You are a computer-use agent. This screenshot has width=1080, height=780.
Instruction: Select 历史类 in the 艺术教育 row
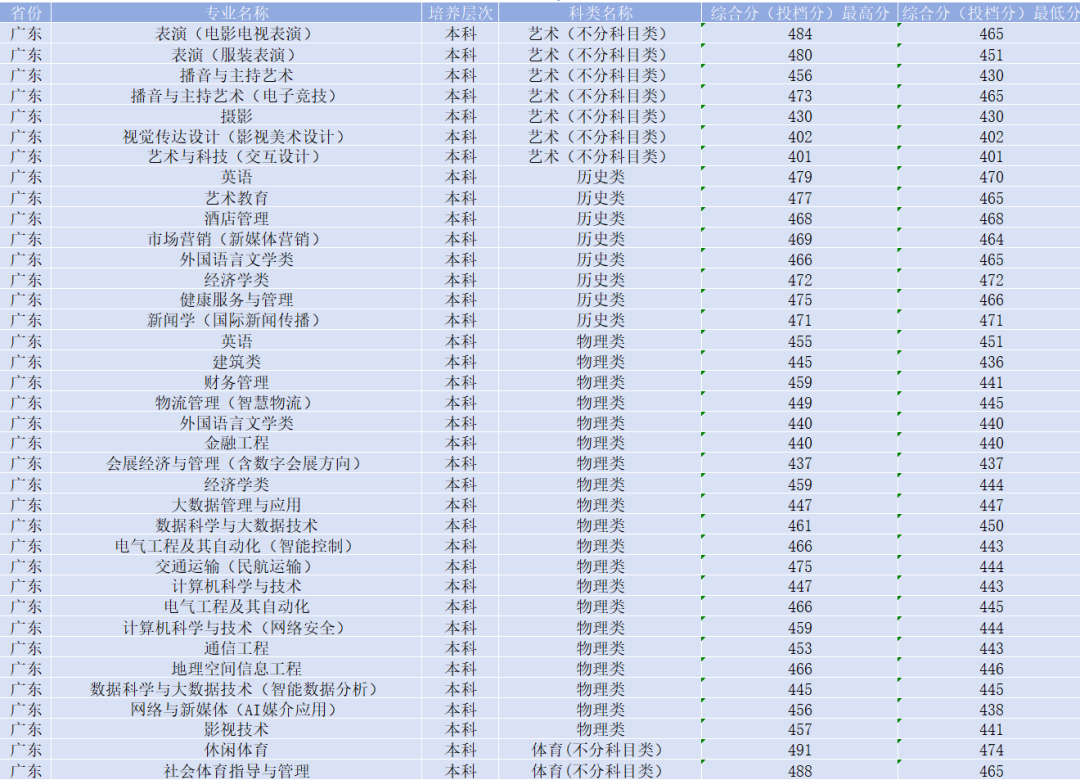coord(600,198)
